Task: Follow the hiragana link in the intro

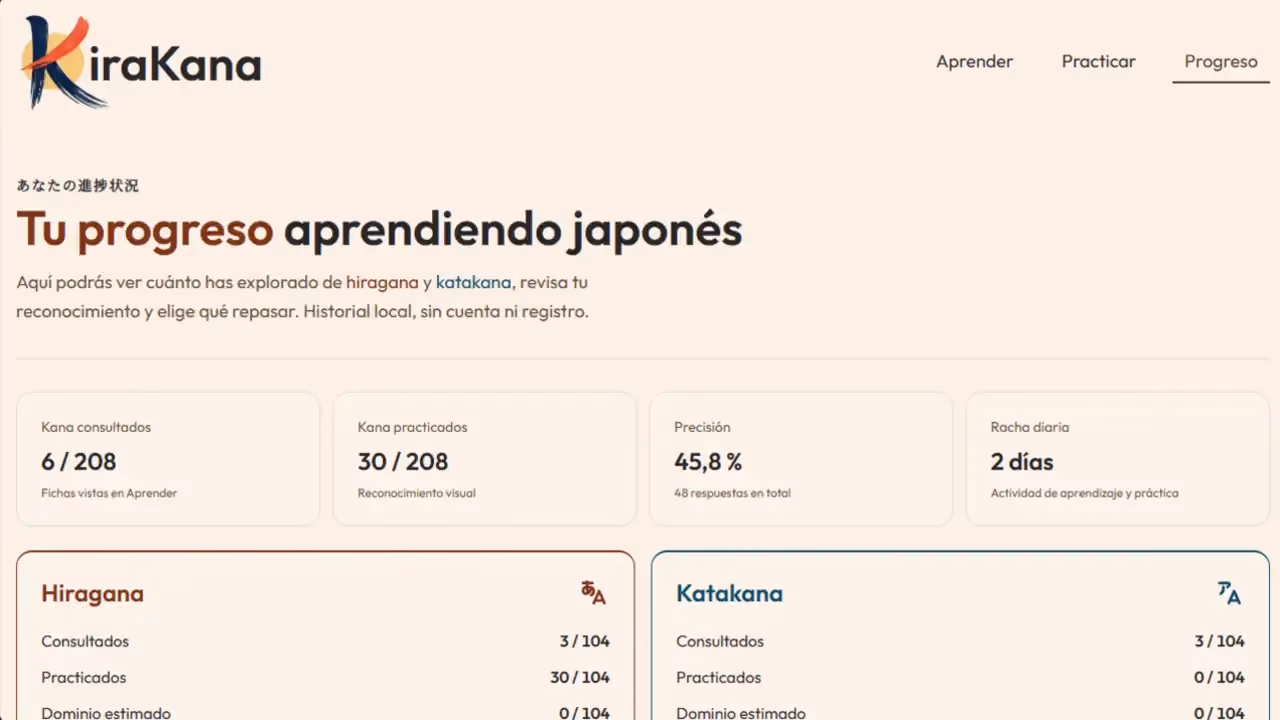Action: click(x=382, y=282)
